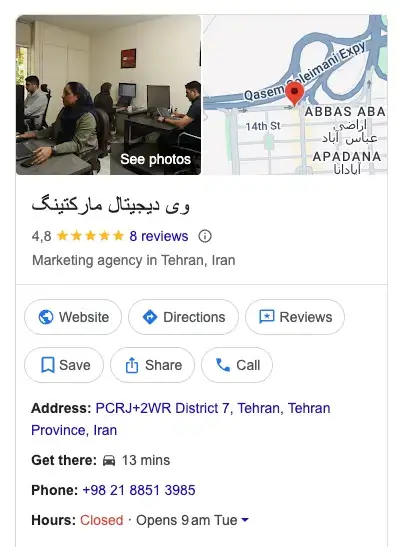Open the map thumbnail of Abbas Abad
This screenshot has width=401, height=547.
click(x=295, y=95)
